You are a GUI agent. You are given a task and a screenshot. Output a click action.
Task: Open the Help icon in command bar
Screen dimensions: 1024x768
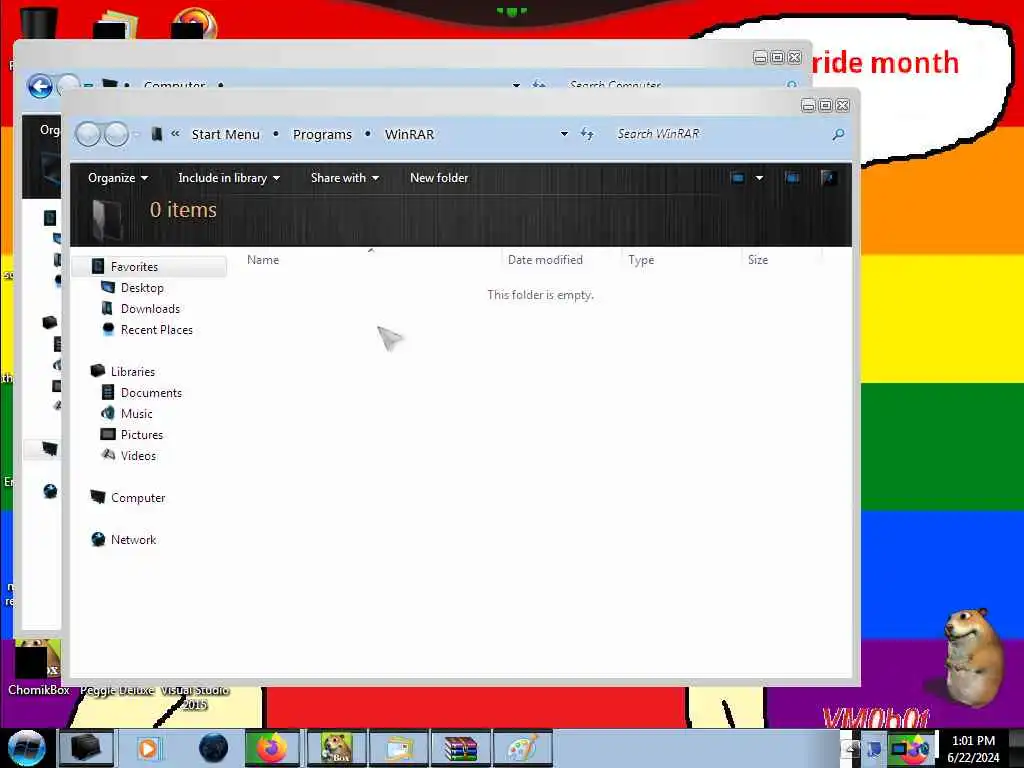tap(828, 178)
